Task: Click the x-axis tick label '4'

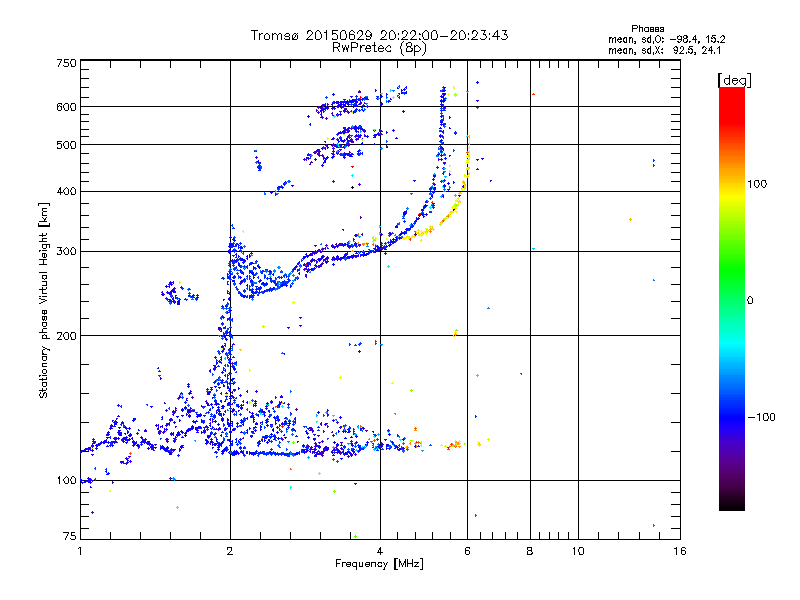Action: [x=380, y=551]
